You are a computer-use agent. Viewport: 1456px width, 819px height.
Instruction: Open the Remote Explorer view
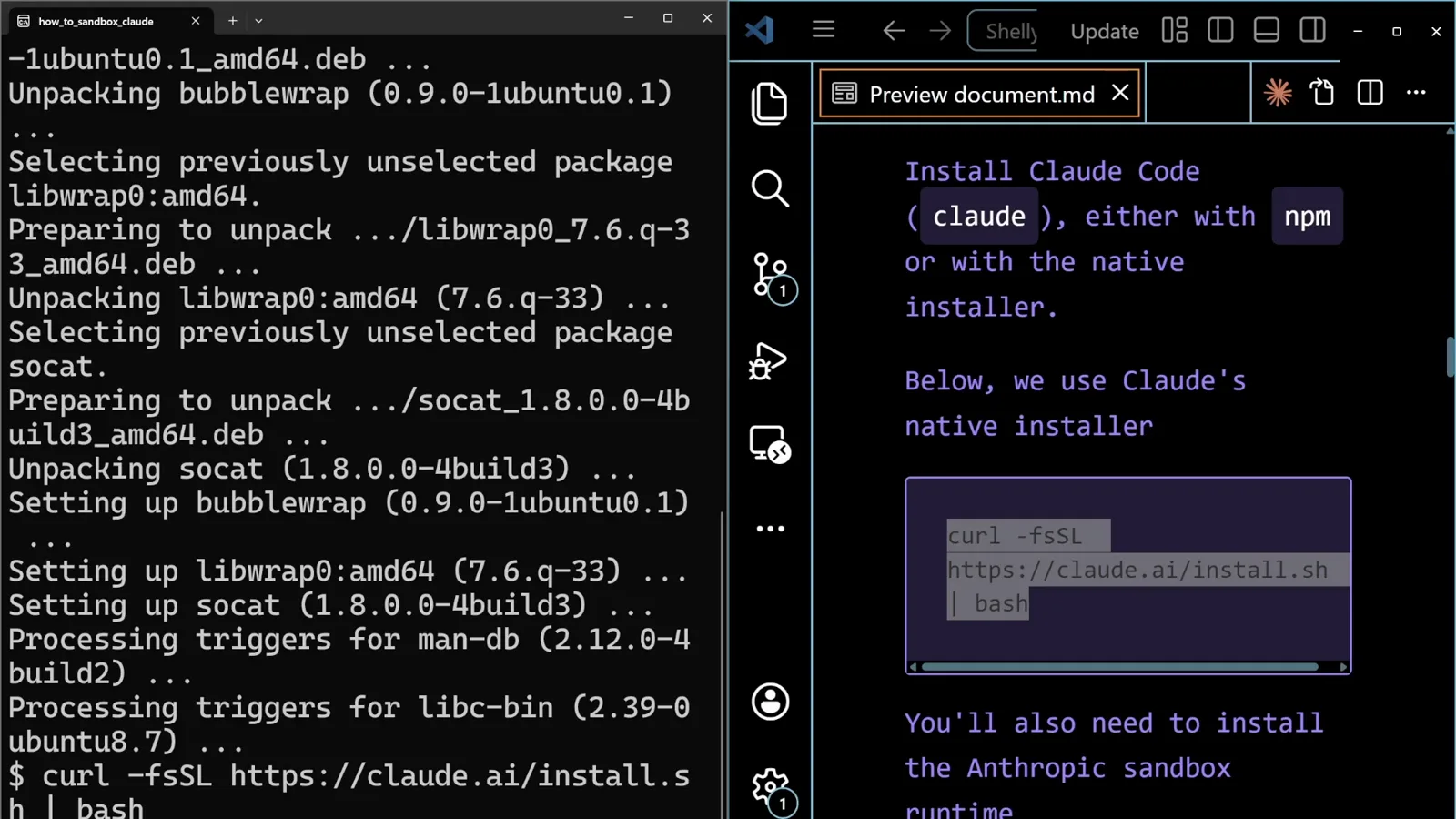tap(770, 445)
